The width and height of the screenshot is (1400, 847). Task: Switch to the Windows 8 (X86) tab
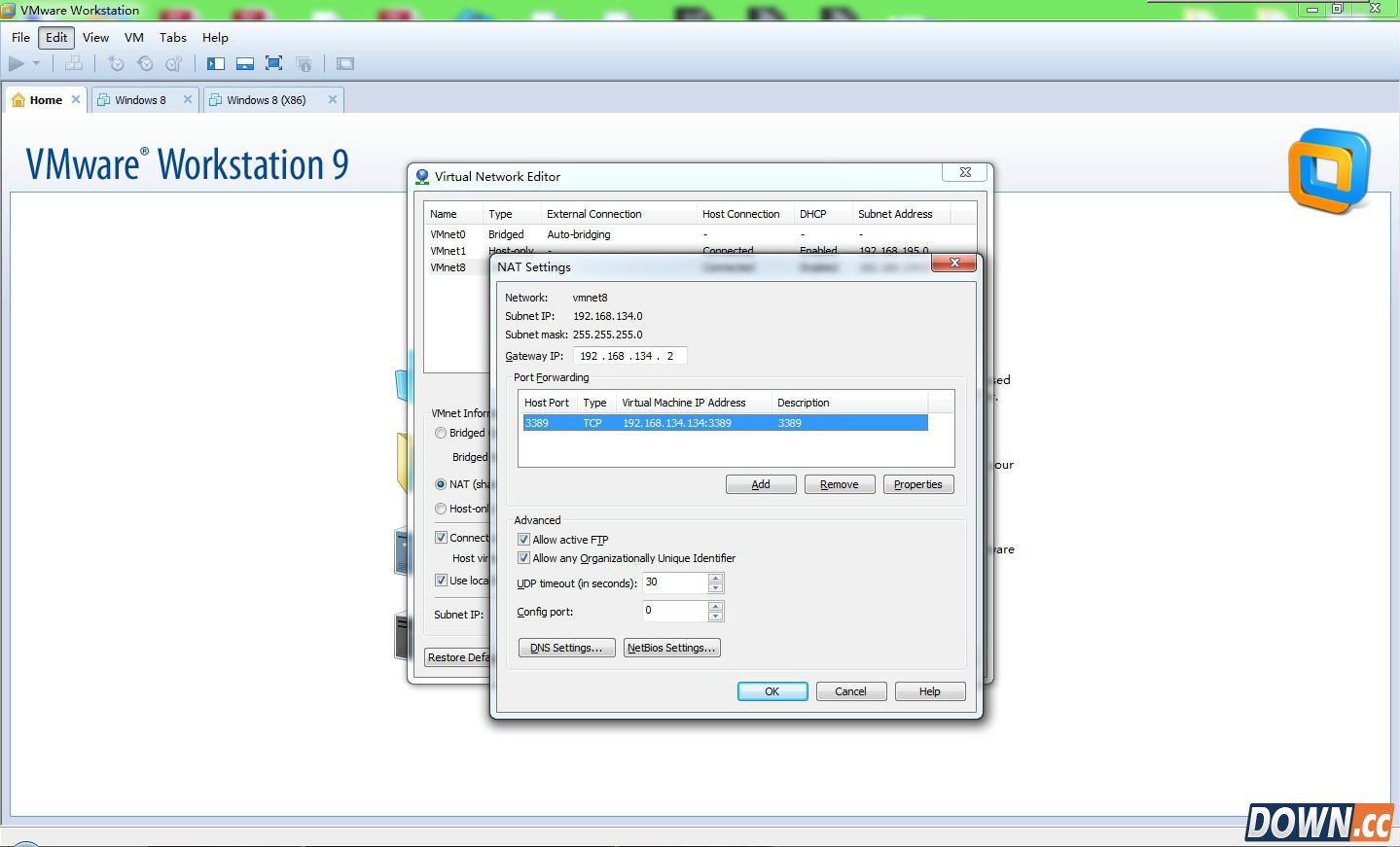coord(266,100)
